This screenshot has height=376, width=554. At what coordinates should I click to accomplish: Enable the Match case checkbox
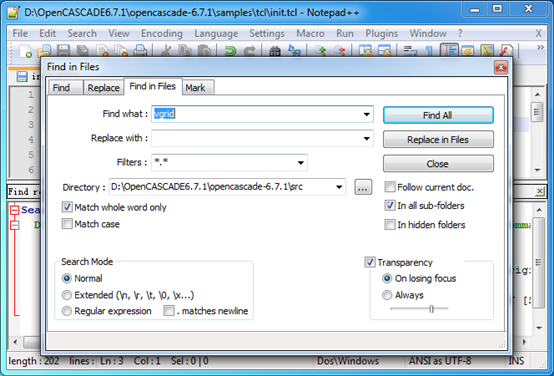pyautogui.click(x=67, y=224)
